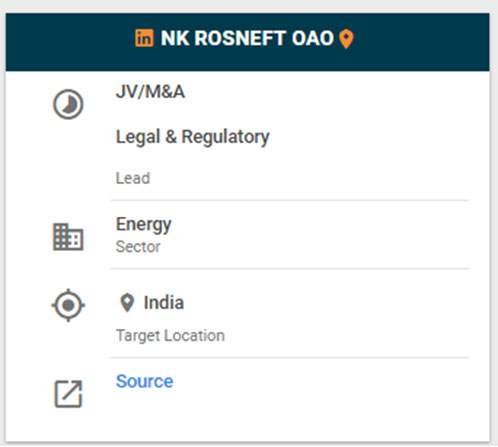The height and width of the screenshot is (447, 498).
Task: Click the divider line below Sector
Action: [x=290, y=268]
